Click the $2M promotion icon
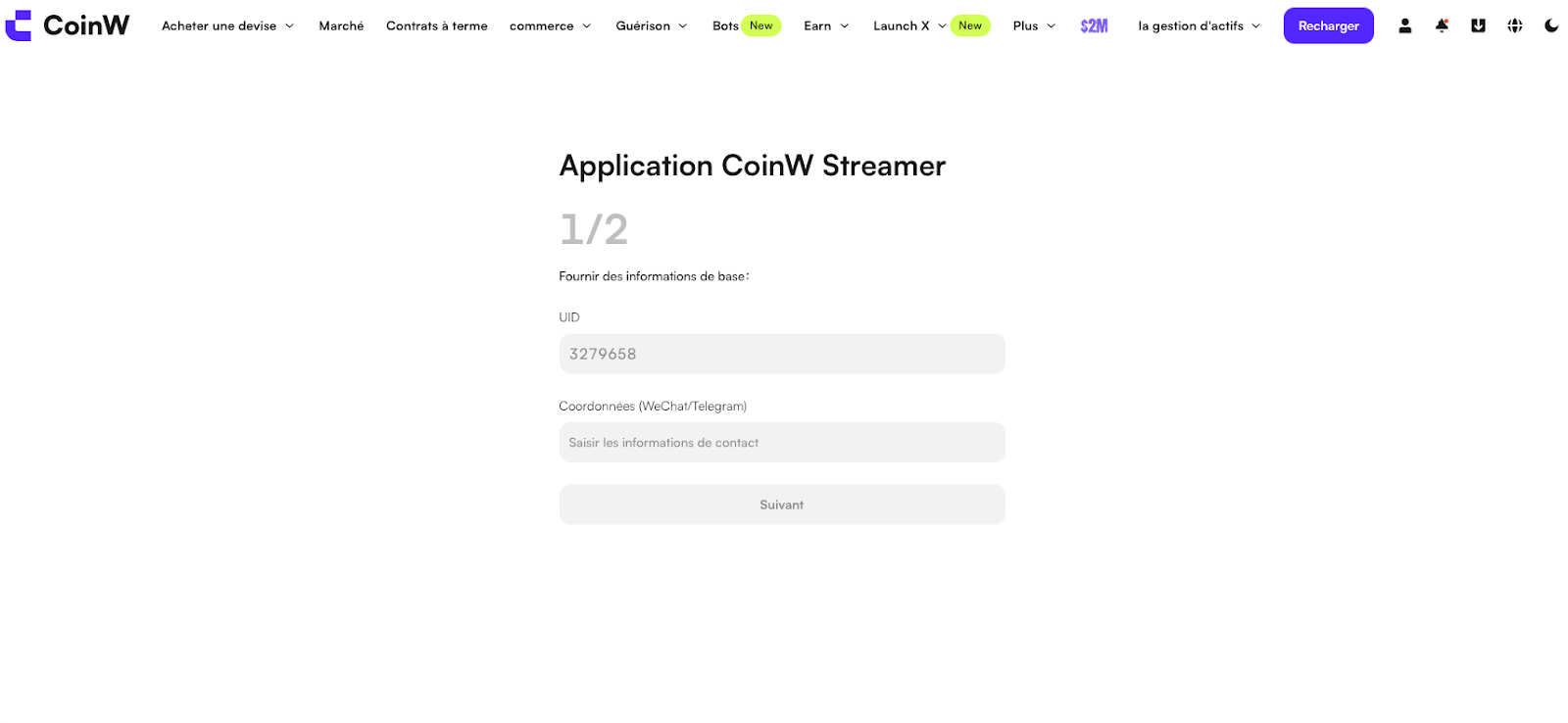Screen dimensions: 1568x723 click(x=1094, y=25)
